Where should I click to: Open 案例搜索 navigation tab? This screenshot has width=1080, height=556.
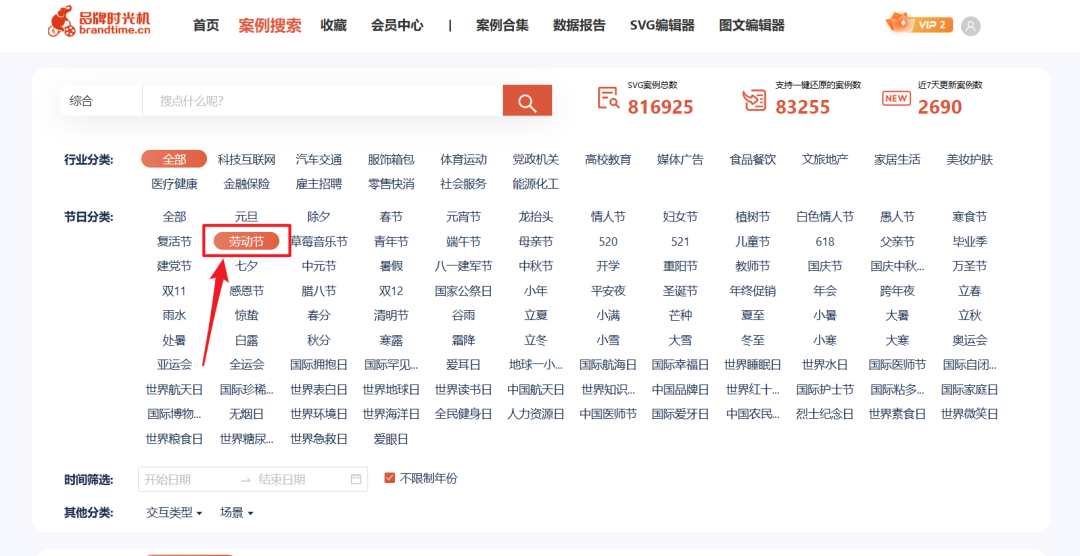pyautogui.click(x=270, y=25)
